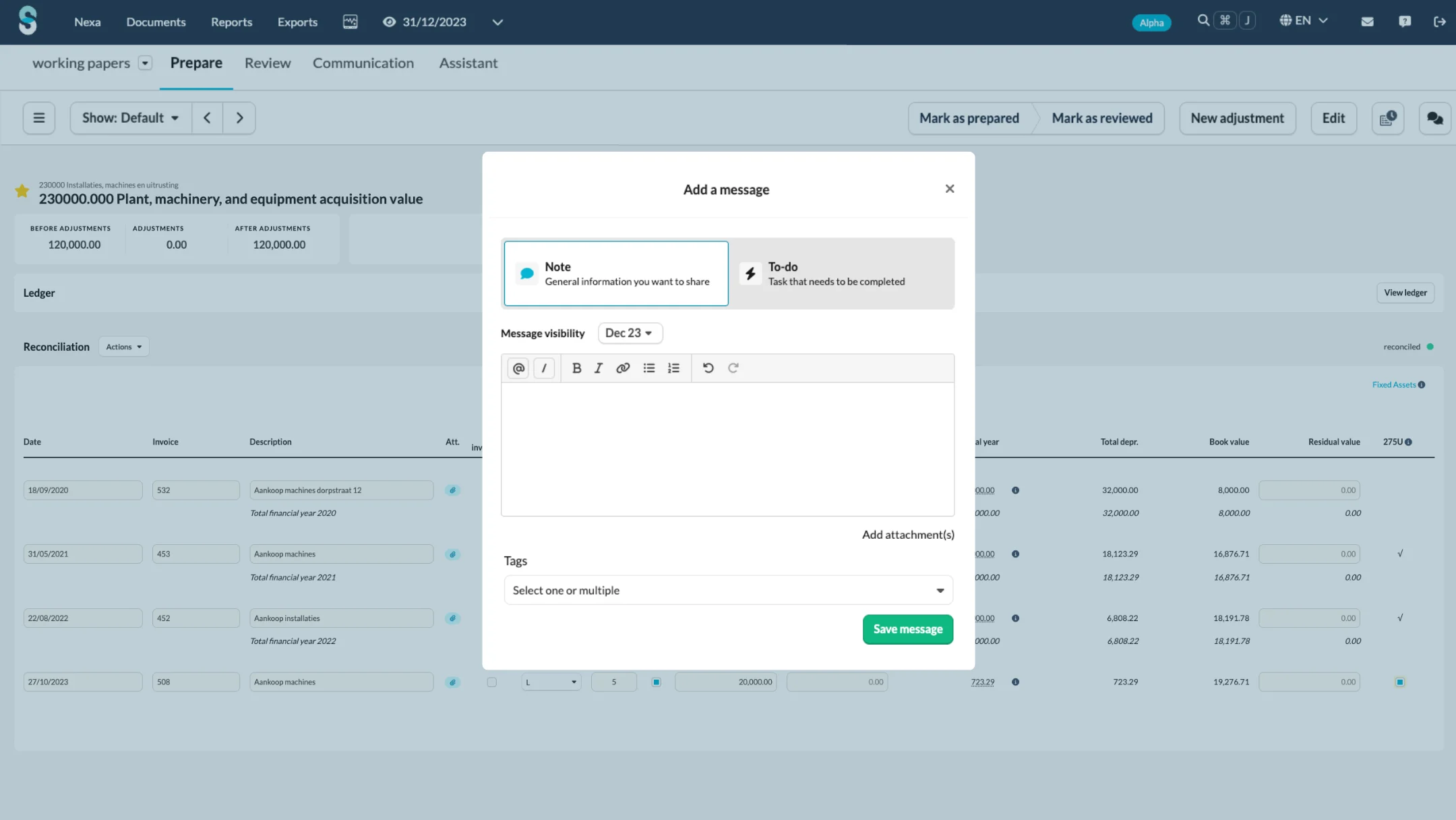Undo last edit in message editor
1456x820 pixels.
pos(708,368)
